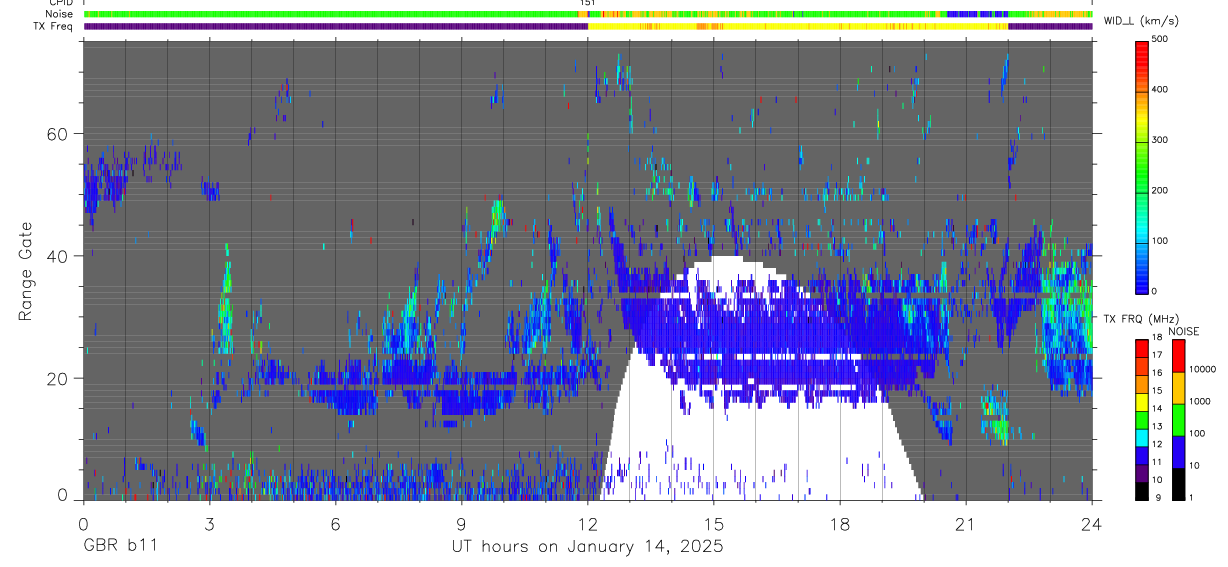The image size is (1228, 567).
Task: Click range gate tick label 60
Action: [x=57, y=133]
